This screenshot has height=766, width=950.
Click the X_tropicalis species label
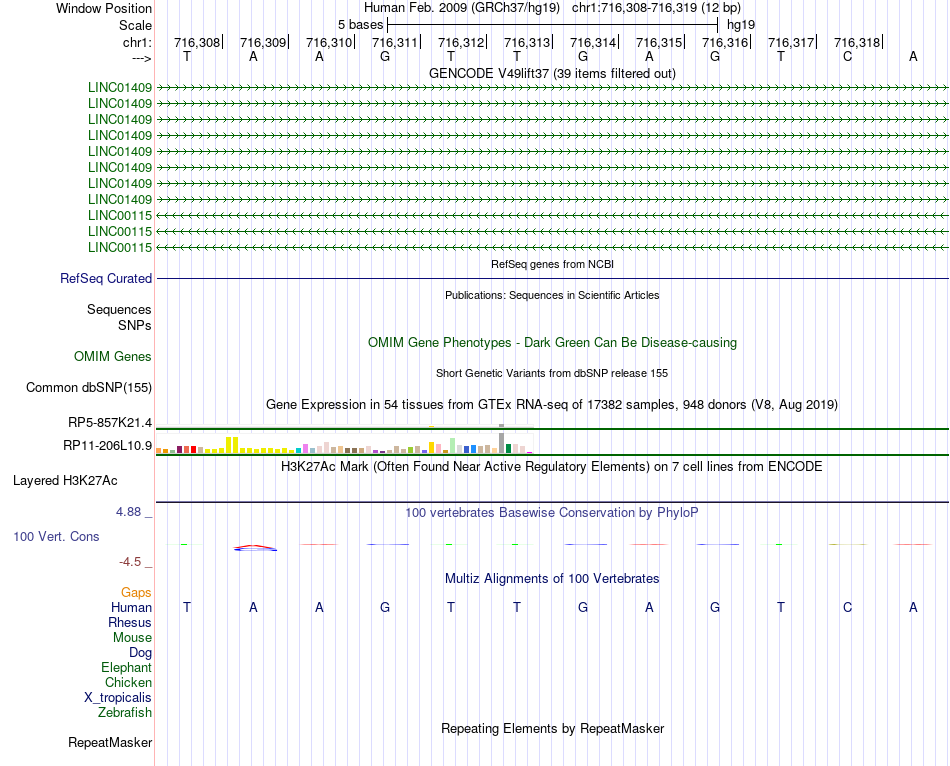point(118,698)
